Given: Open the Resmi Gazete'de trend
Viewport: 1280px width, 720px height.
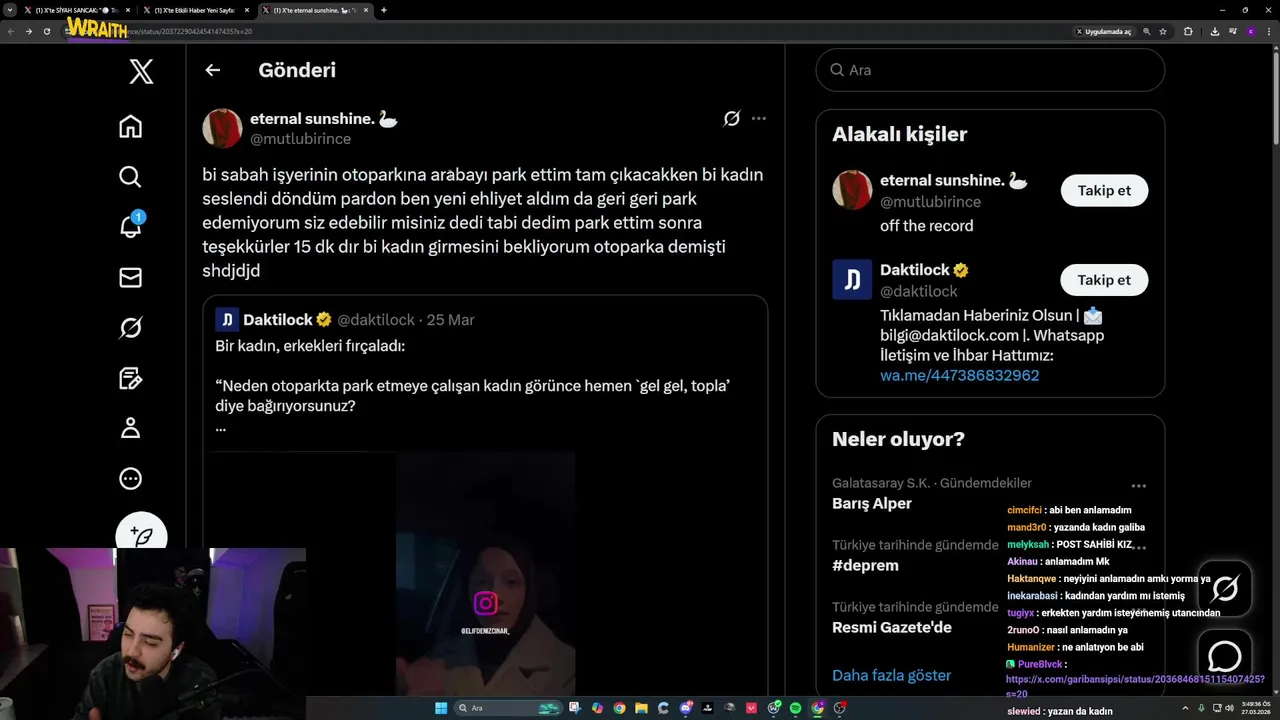Looking at the screenshot, I should (892, 628).
